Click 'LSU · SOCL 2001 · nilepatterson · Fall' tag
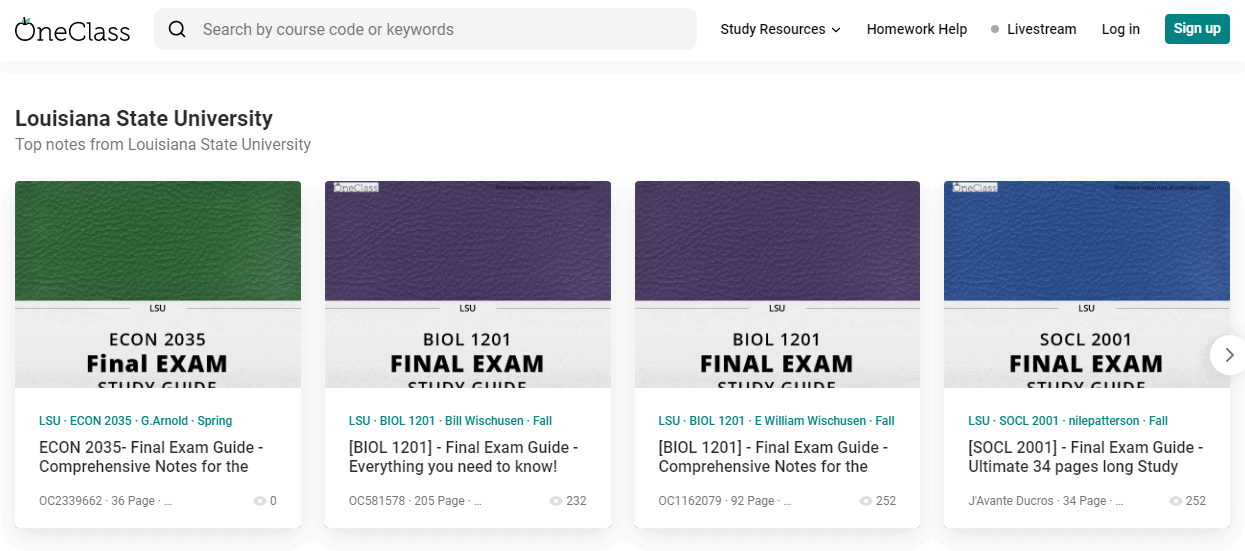The height and width of the screenshot is (551, 1245). click(1068, 421)
